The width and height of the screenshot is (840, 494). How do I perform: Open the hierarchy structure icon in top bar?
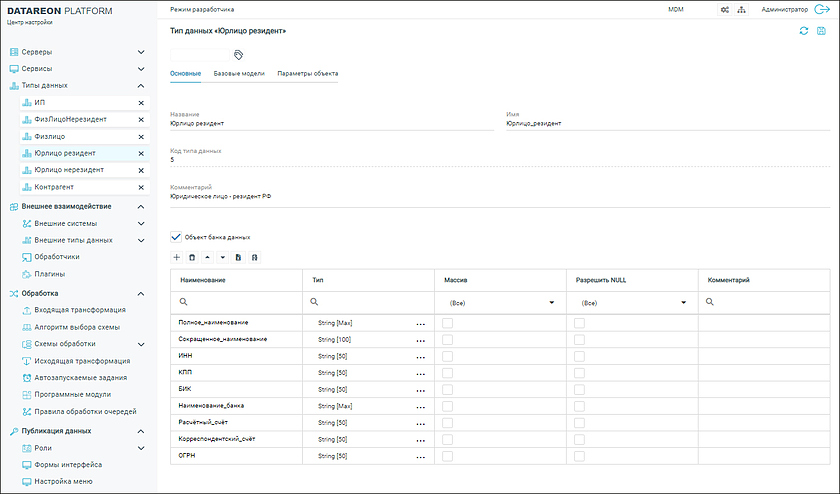(x=741, y=9)
